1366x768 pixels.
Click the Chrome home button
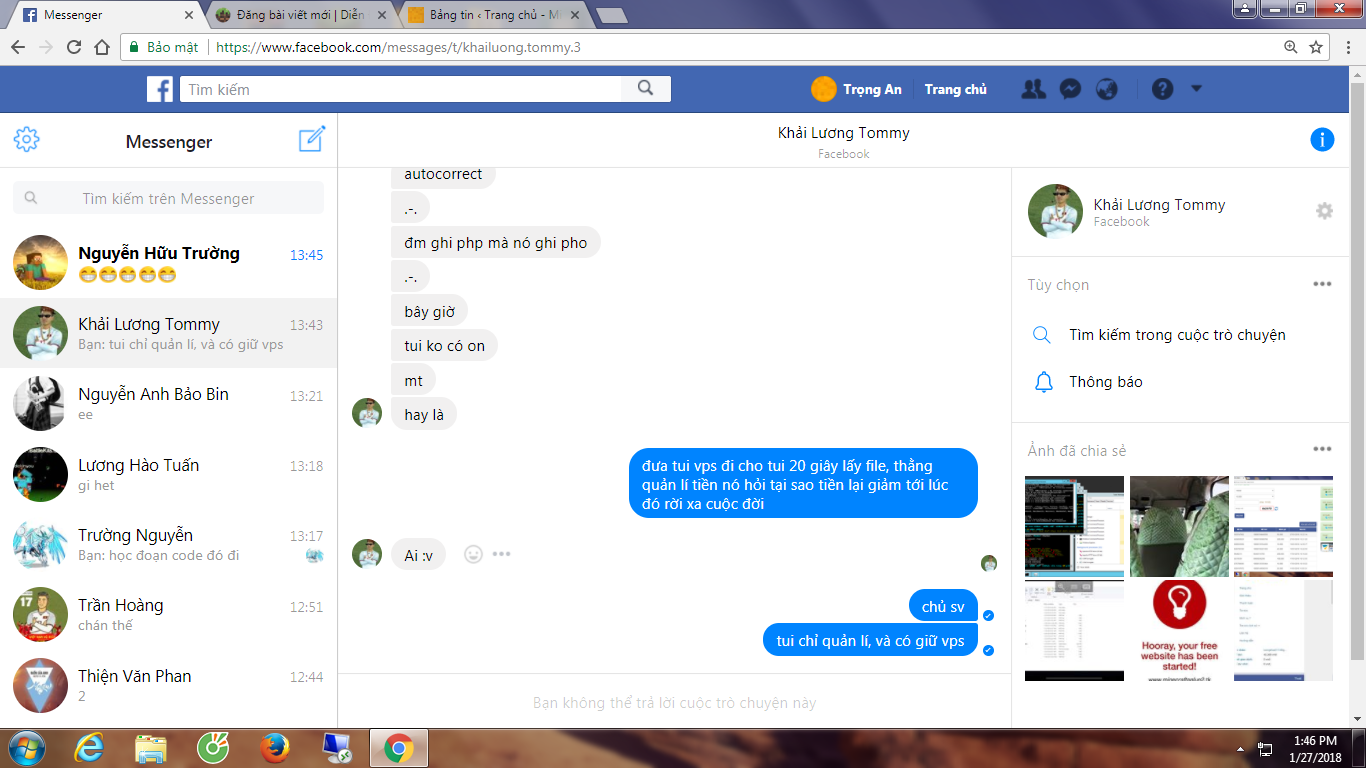[102, 47]
